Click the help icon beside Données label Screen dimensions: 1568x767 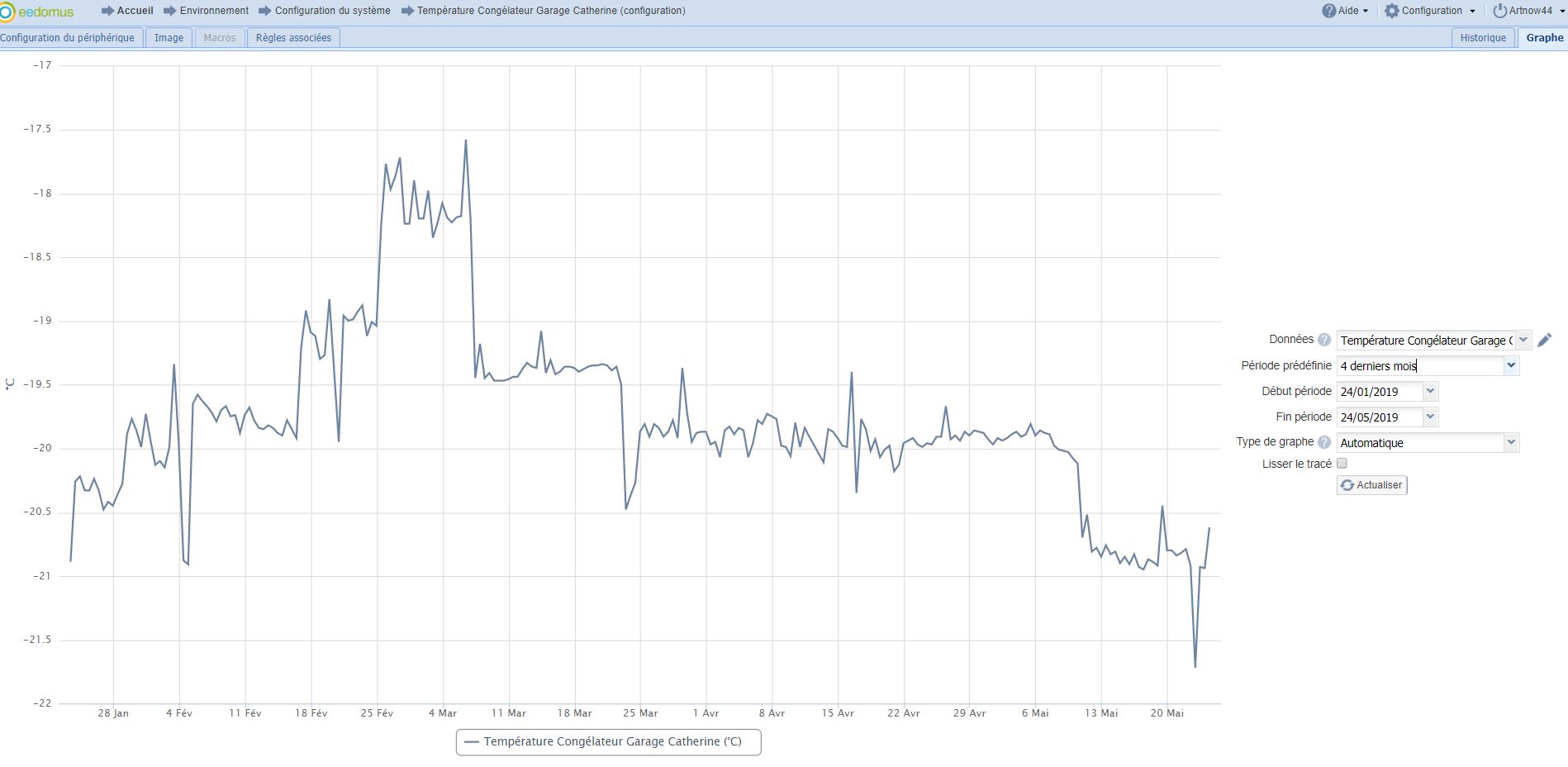[1324, 340]
